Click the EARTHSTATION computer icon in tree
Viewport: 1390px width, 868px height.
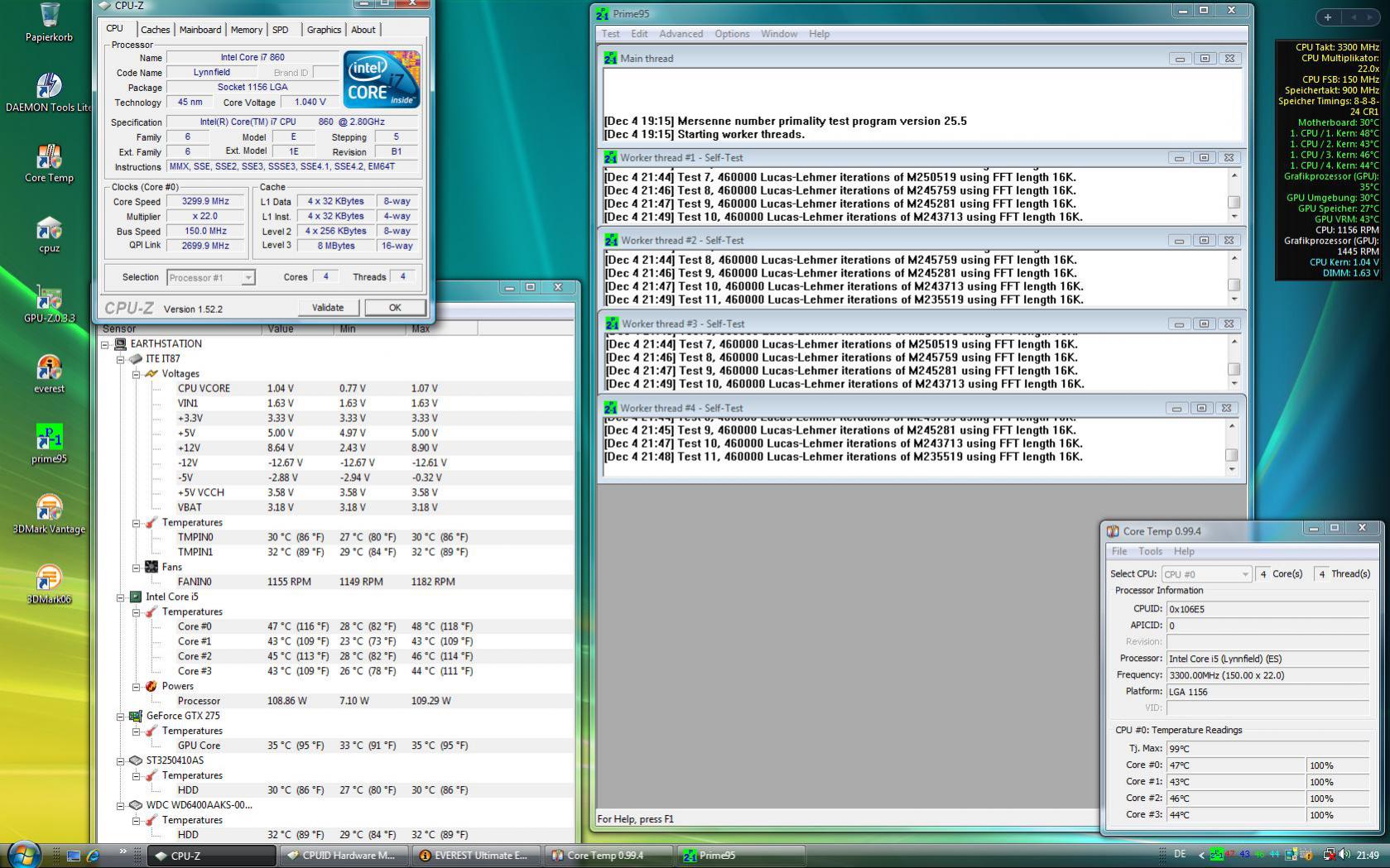coord(120,343)
